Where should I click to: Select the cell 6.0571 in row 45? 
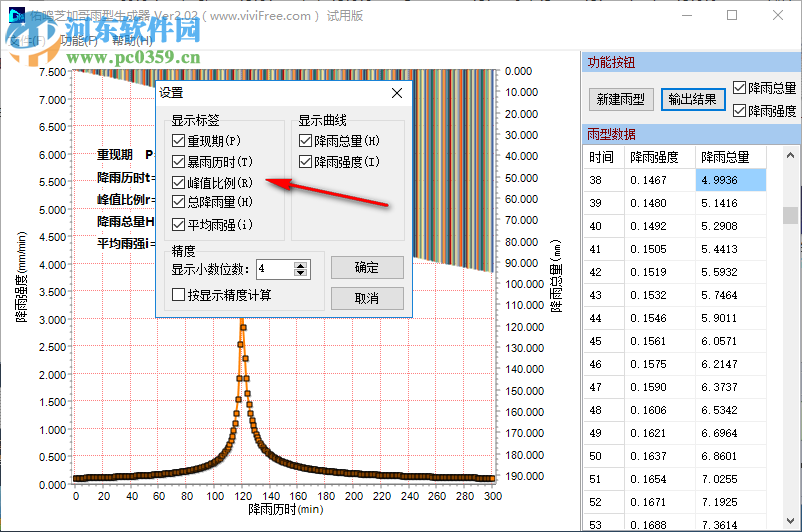tap(730, 341)
